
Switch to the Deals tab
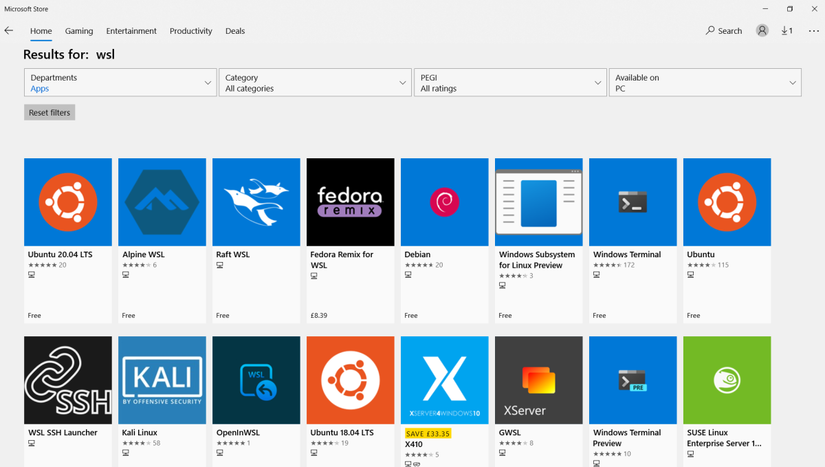[235, 31]
